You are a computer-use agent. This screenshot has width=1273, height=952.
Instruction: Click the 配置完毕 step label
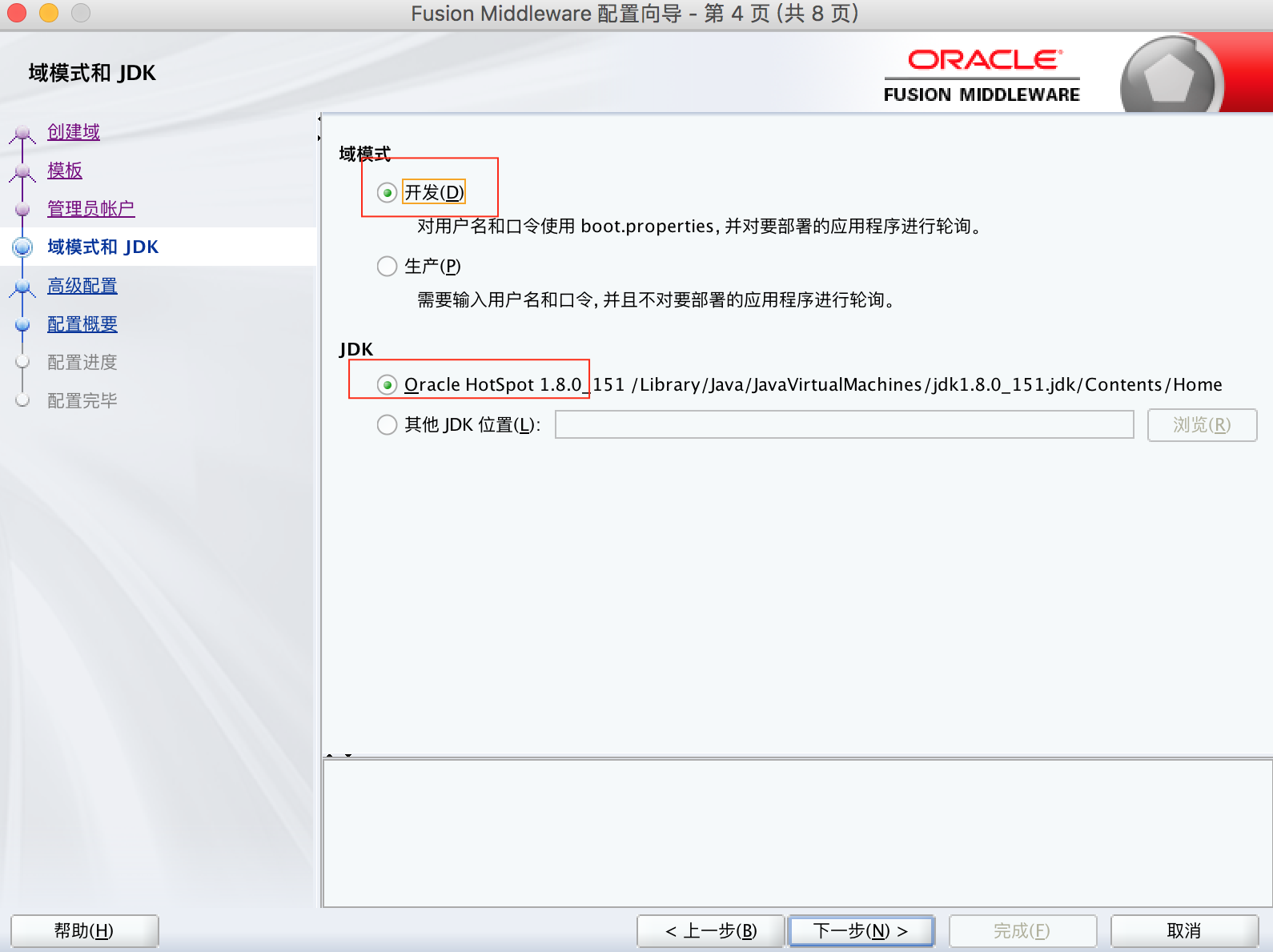(82, 401)
